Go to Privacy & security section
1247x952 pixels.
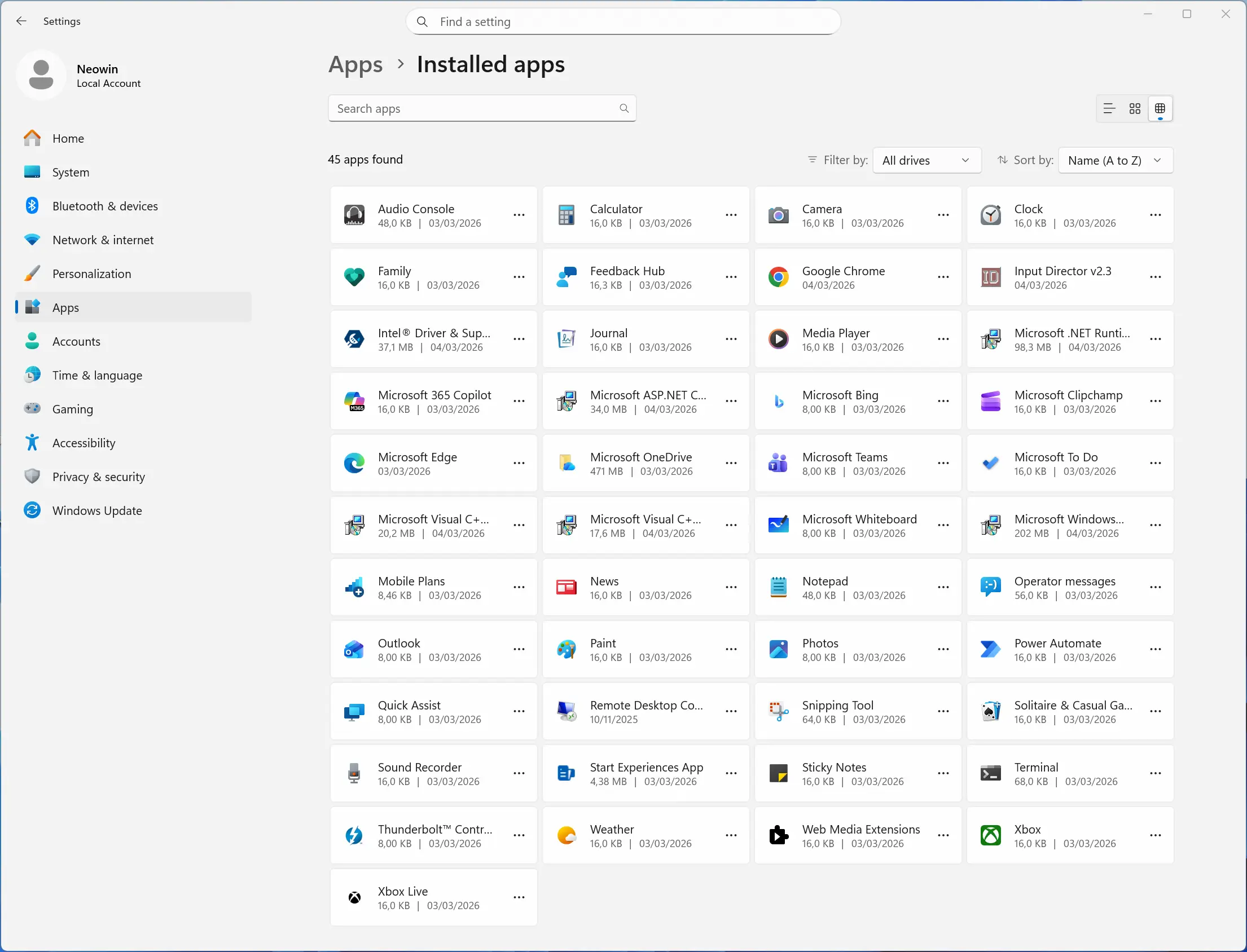point(99,477)
